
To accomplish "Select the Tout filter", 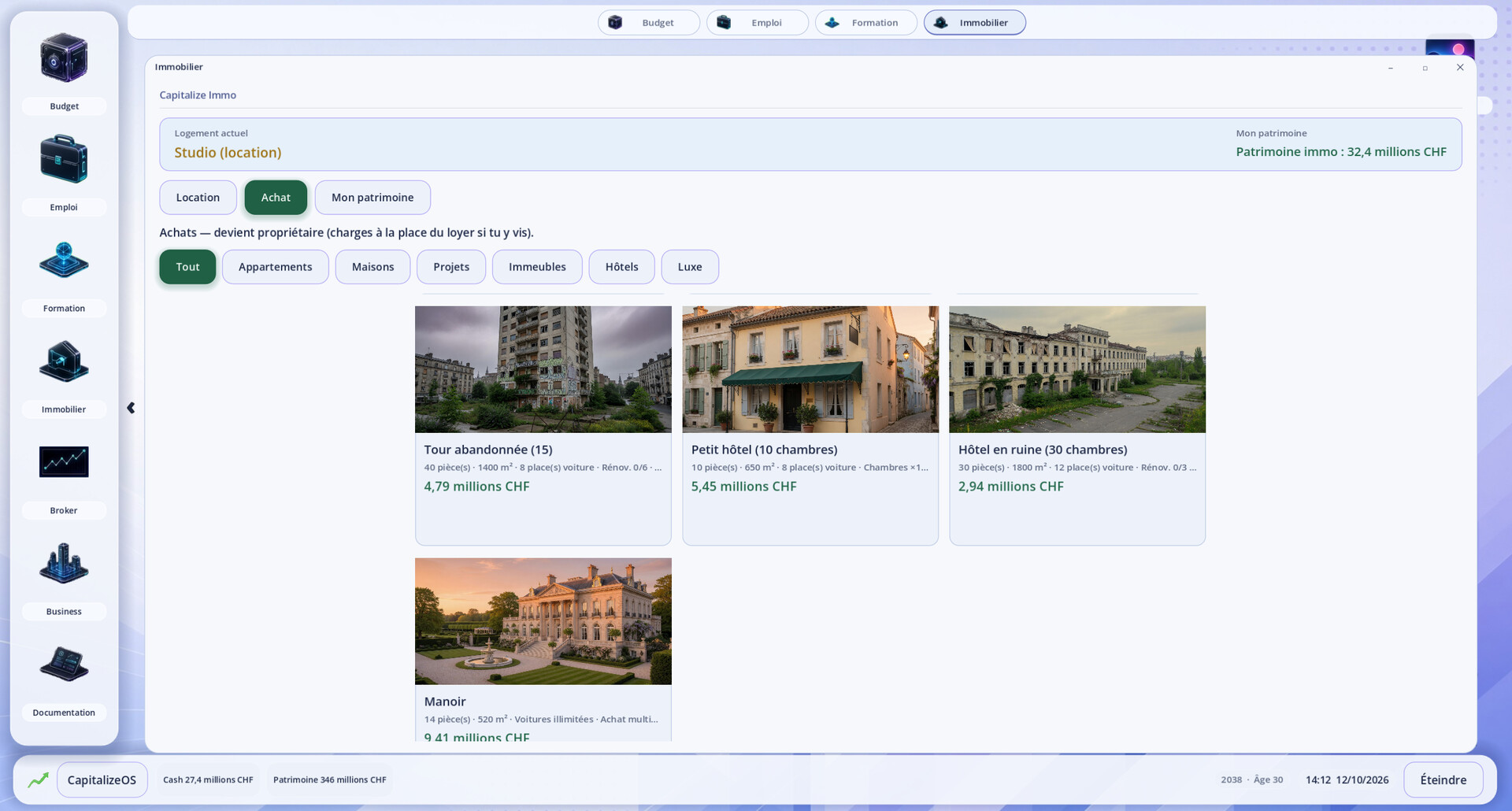I will click(187, 267).
